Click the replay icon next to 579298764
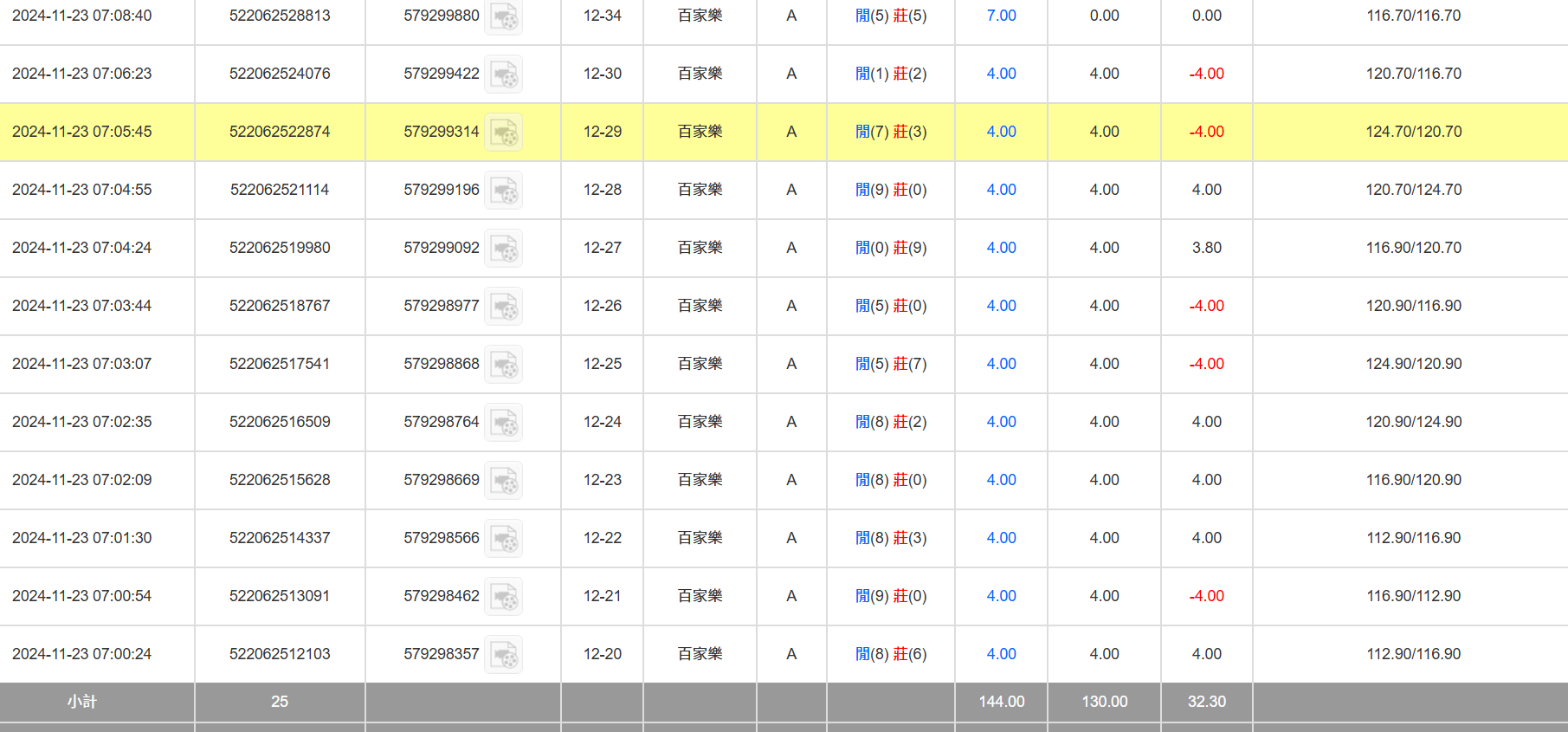Screen dimensions: 1568x732 (503, 423)
